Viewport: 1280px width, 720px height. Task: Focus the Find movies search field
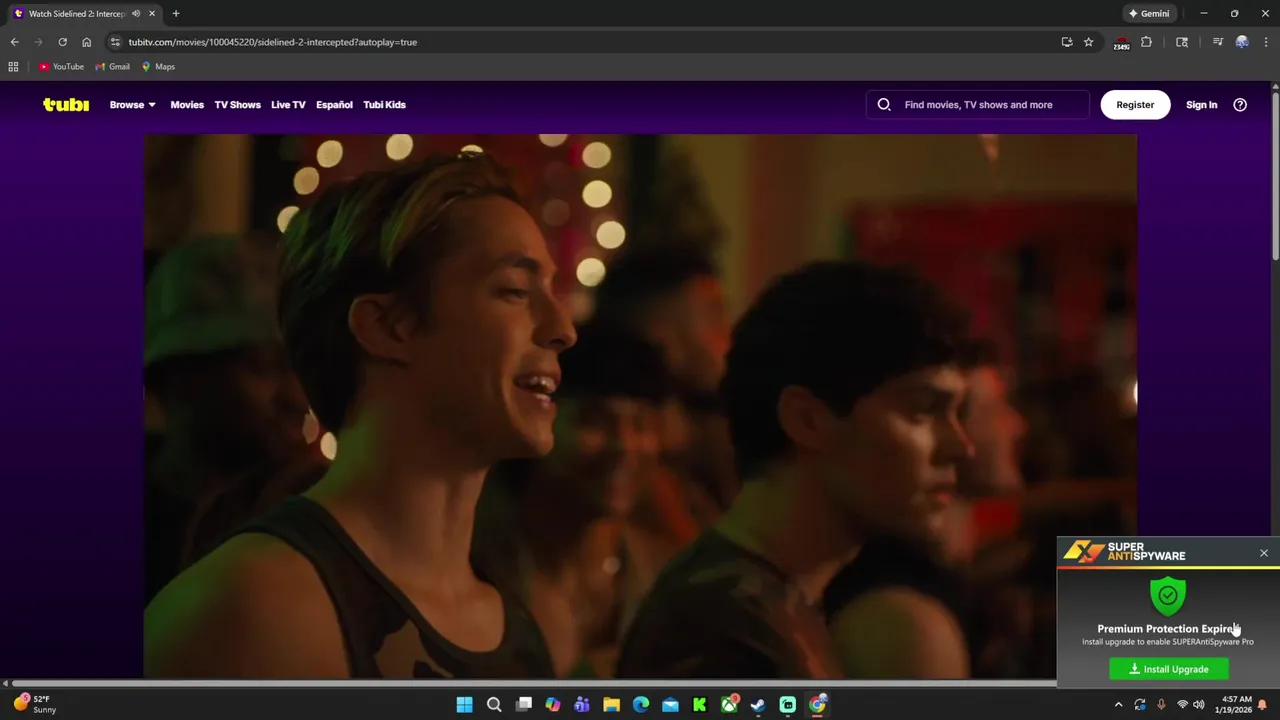[978, 104]
